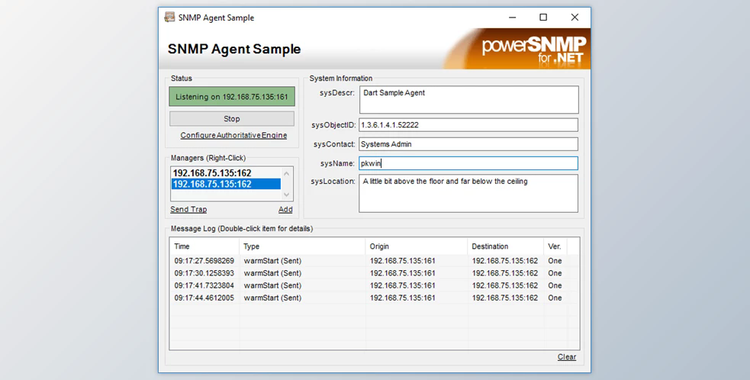The height and width of the screenshot is (380, 750).
Task: Click the sysName input field
Action: point(469,163)
